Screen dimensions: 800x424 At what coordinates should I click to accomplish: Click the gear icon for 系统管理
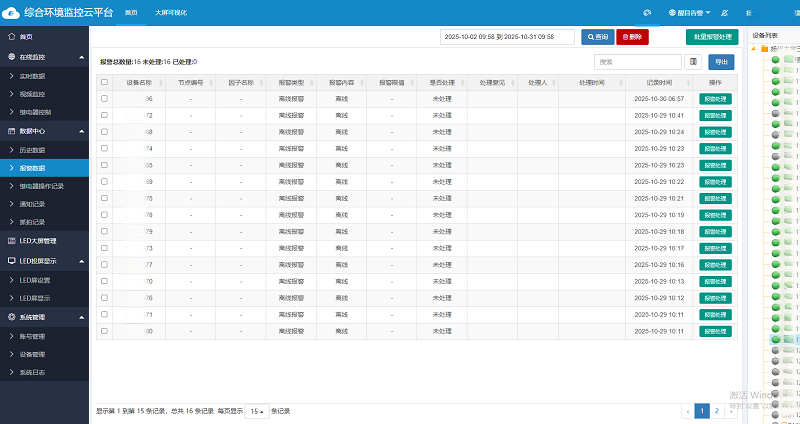[x=11, y=317]
